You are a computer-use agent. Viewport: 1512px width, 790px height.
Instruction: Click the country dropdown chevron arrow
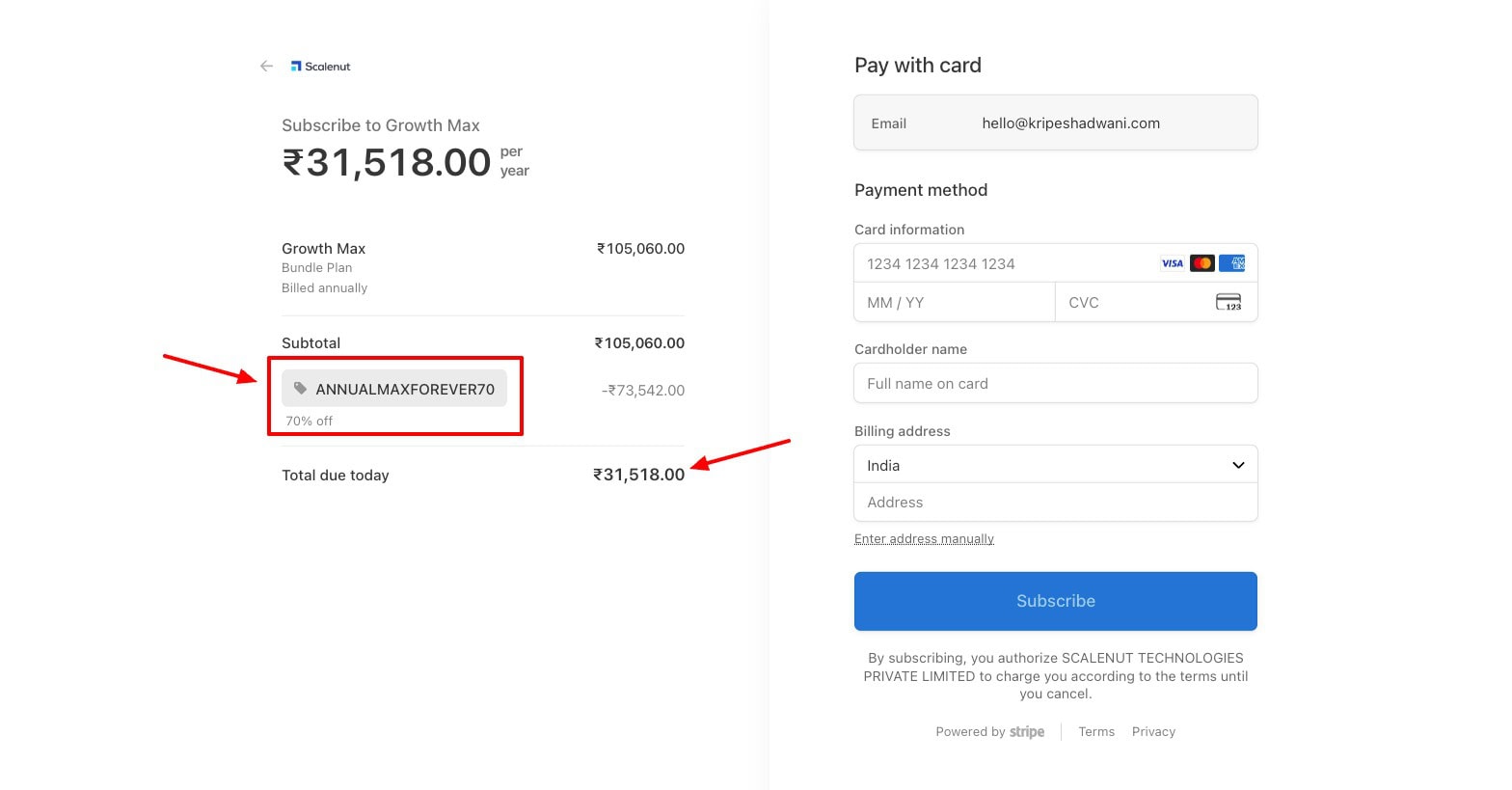pyautogui.click(x=1238, y=465)
